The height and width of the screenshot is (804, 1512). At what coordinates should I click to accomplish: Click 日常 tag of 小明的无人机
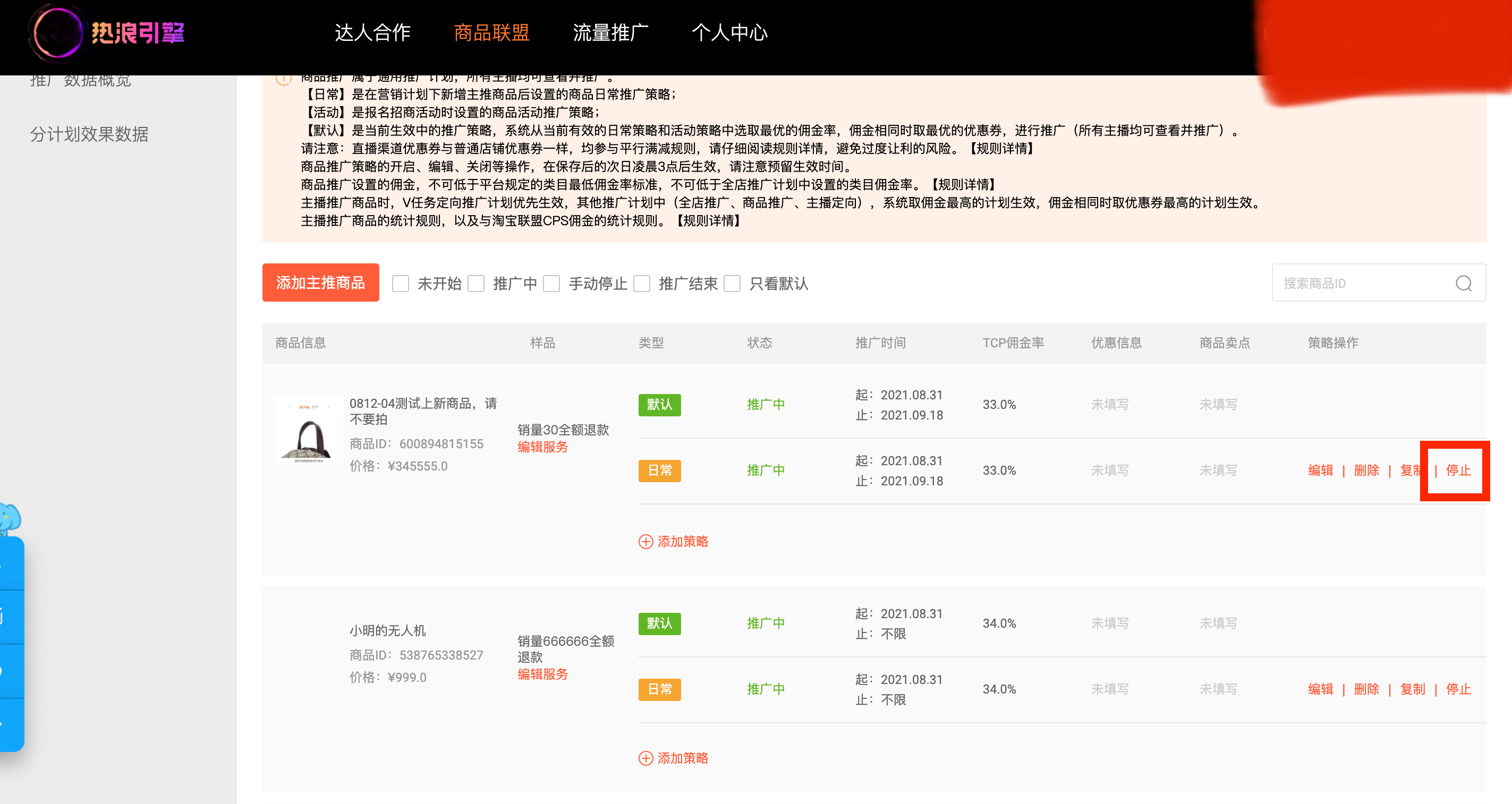[x=659, y=690]
